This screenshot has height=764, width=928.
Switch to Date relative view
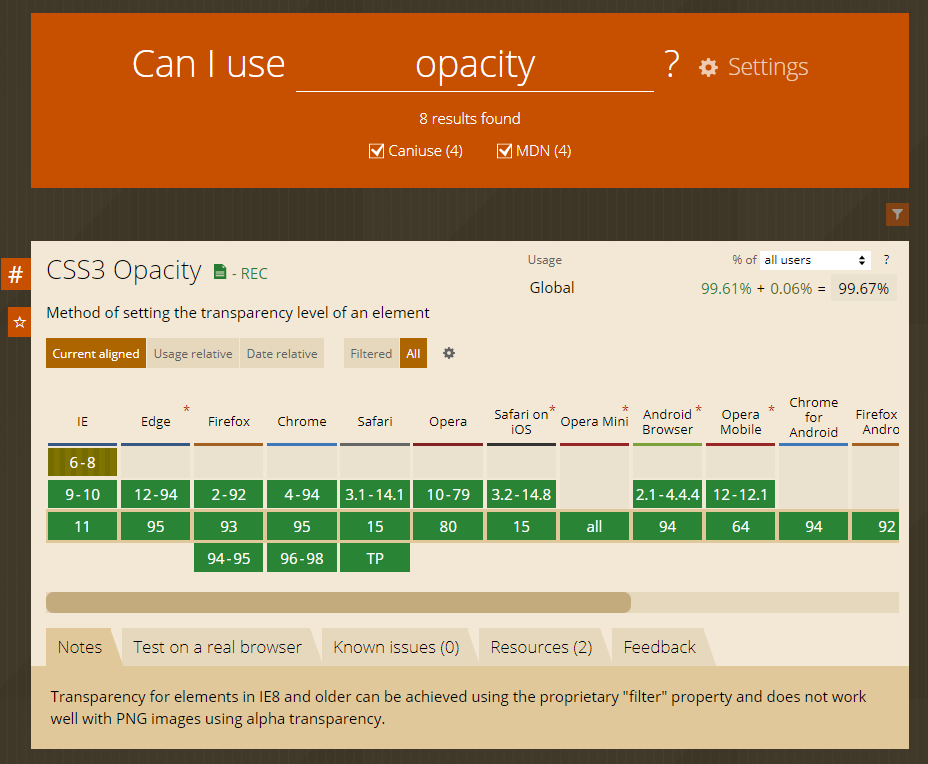(282, 353)
